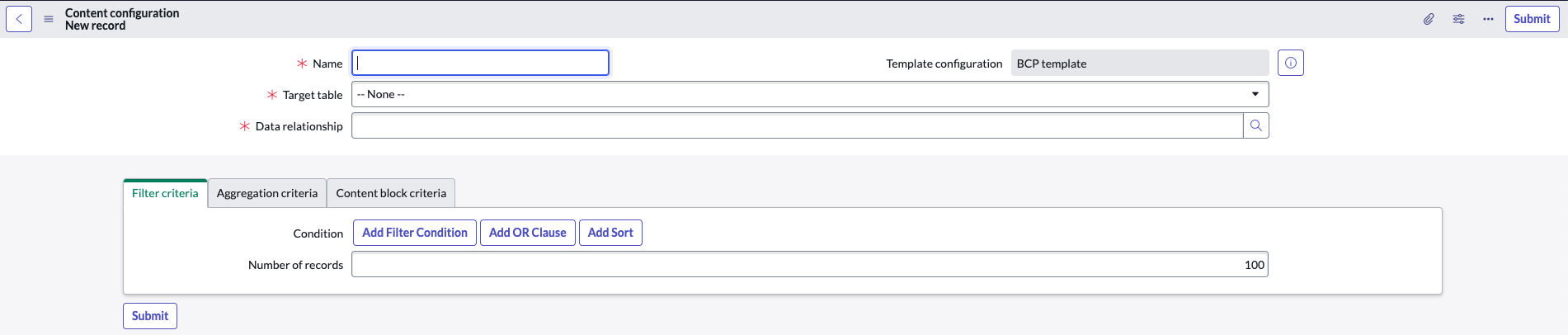Click the Template configuration BCP template field
The width and height of the screenshot is (1568, 335).
[x=1140, y=63]
